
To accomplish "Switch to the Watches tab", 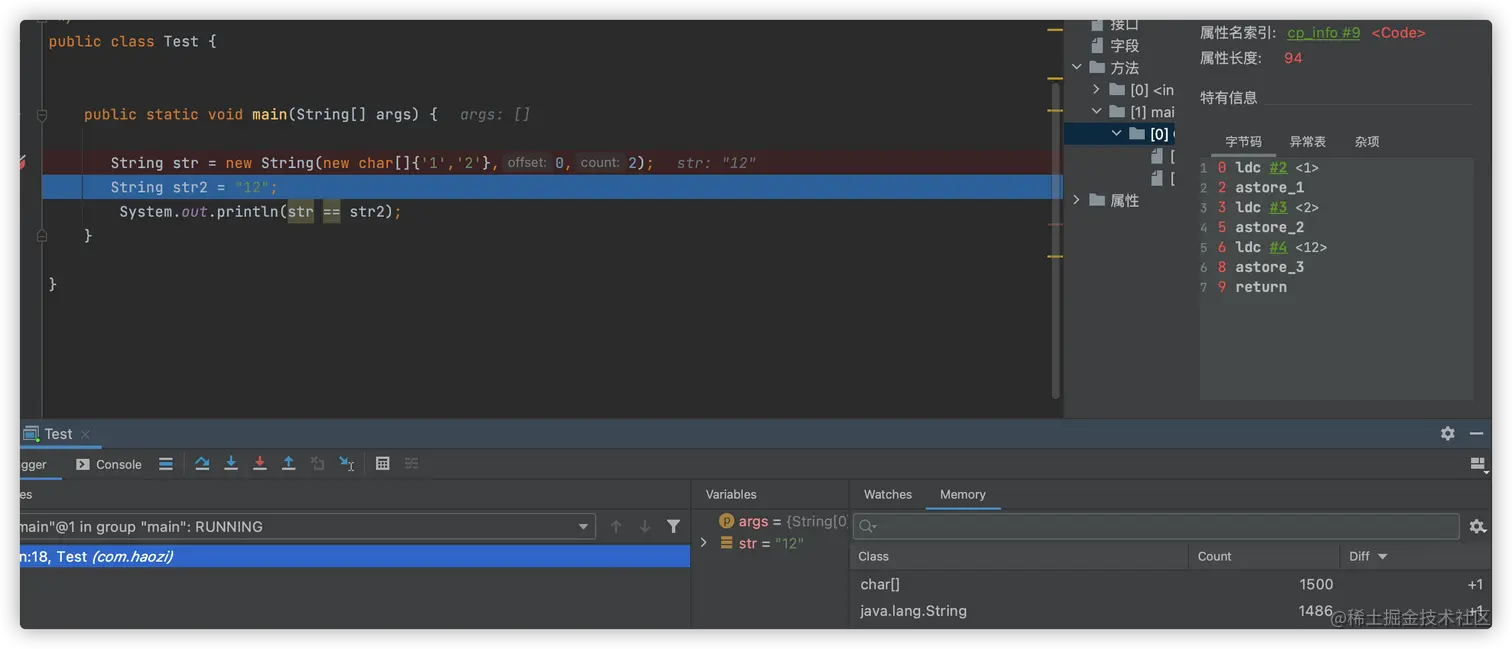I will (888, 494).
